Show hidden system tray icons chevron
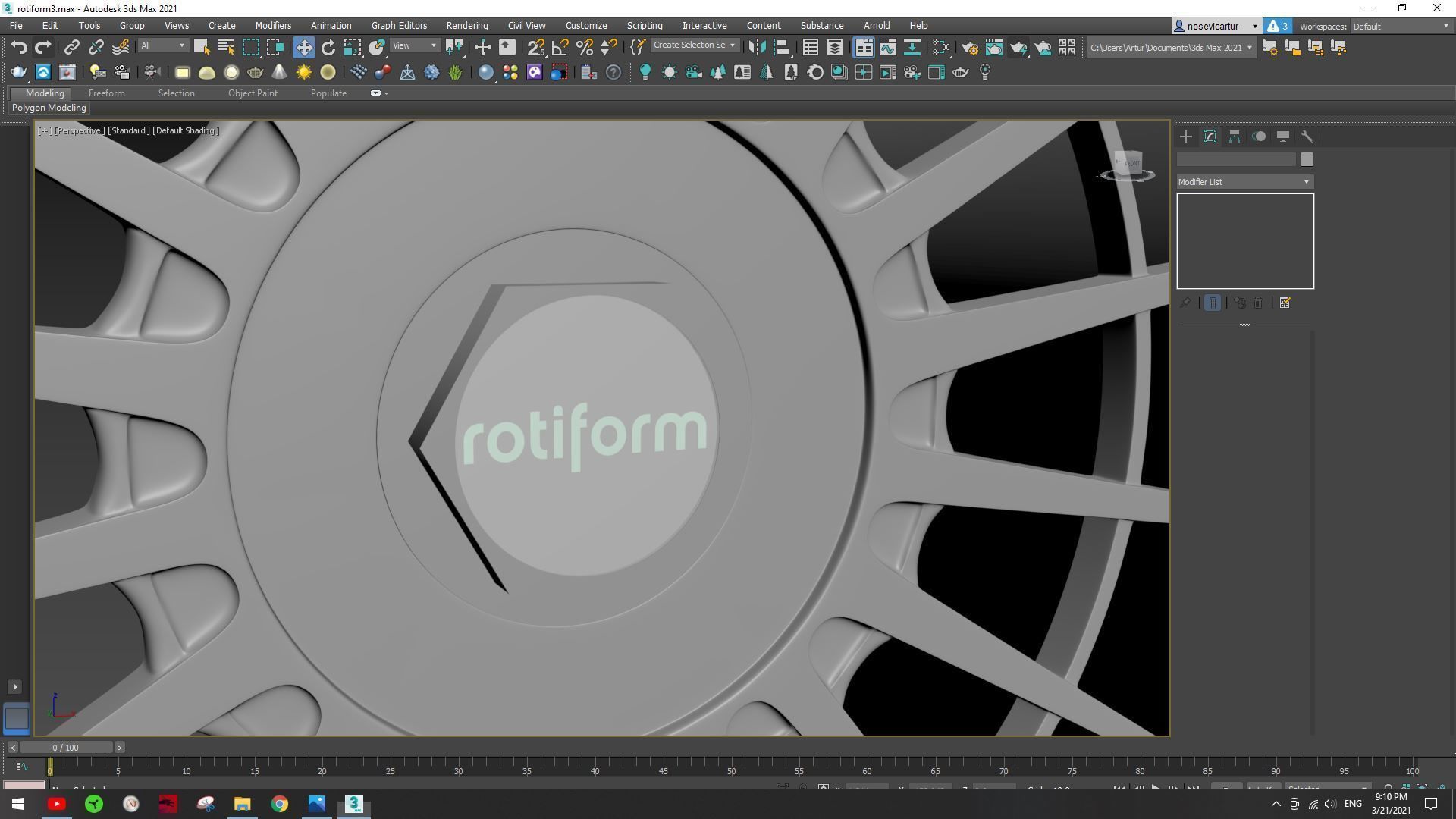The width and height of the screenshot is (1456, 819). (1276, 804)
